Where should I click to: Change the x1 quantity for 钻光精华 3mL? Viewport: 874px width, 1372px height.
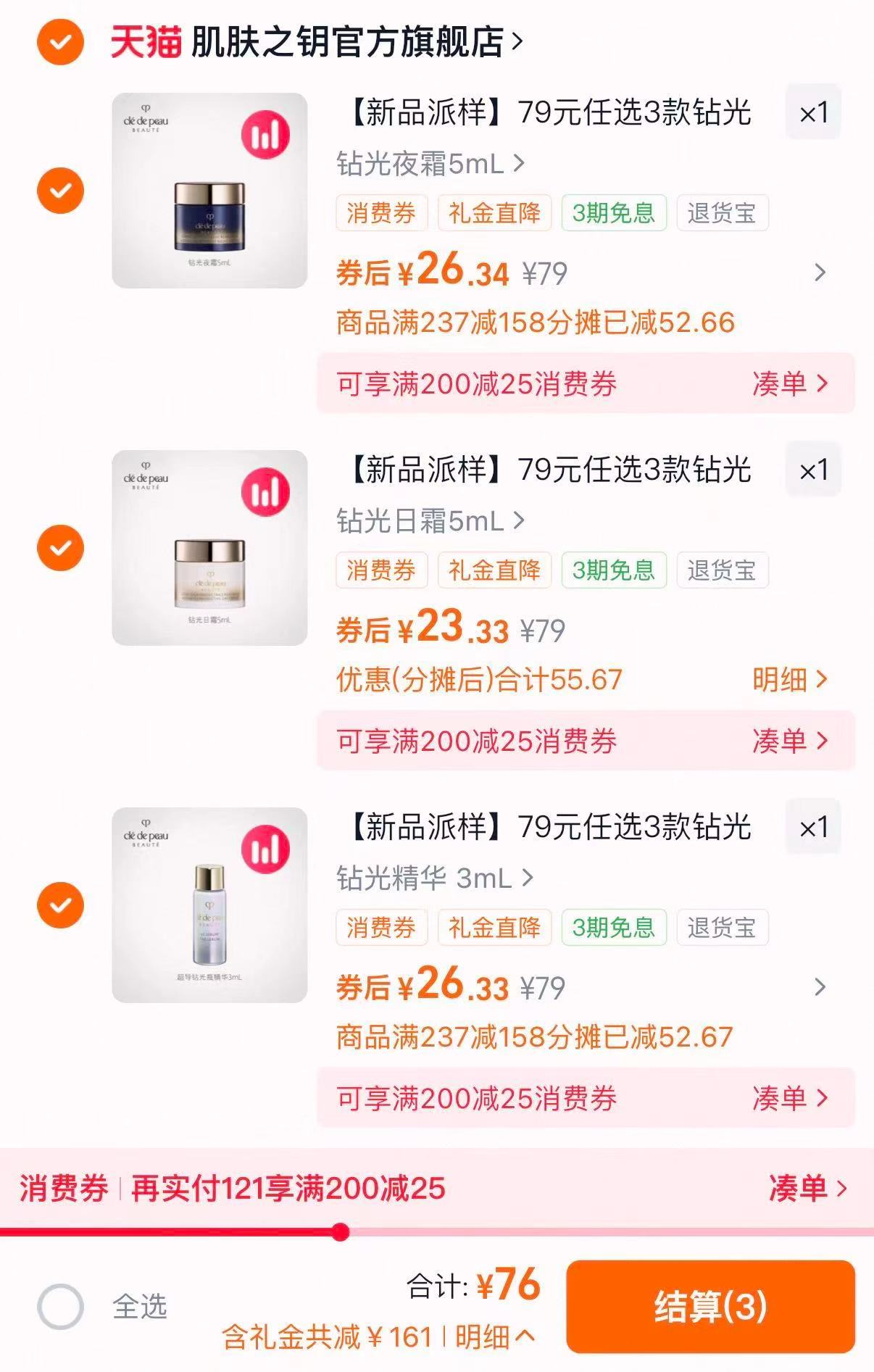[x=813, y=828]
